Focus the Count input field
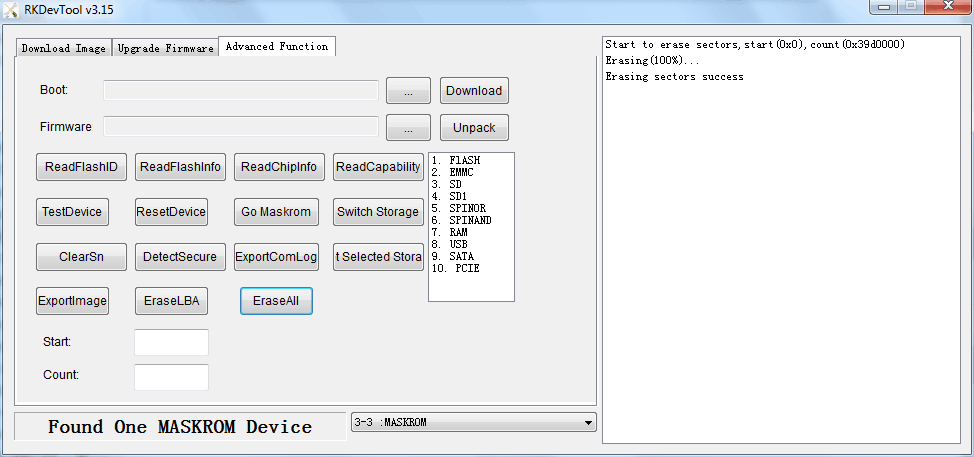This screenshot has height=457, width=974. [171, 377]
